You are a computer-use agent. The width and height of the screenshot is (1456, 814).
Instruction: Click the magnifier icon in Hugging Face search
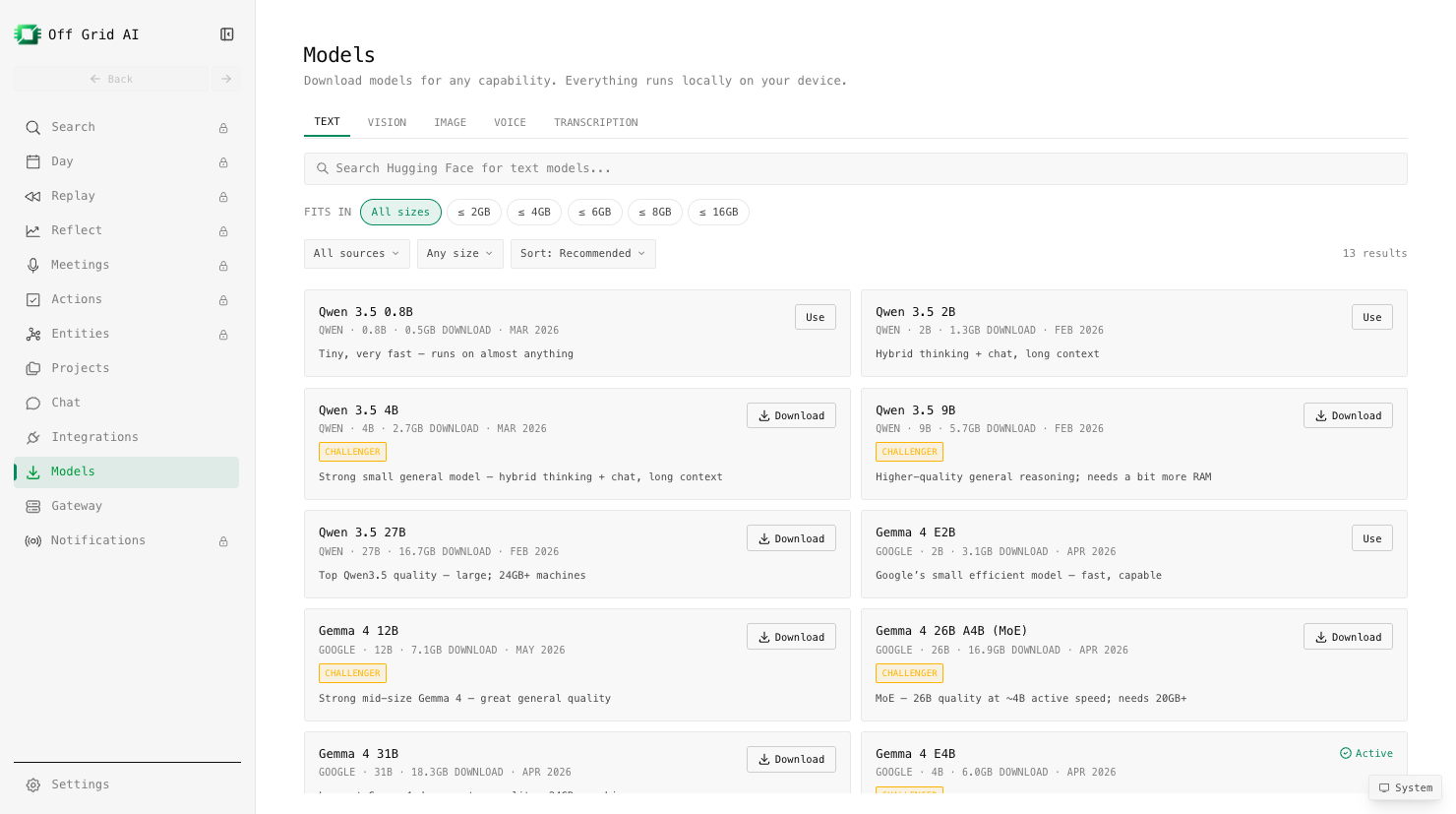(322, 168)
